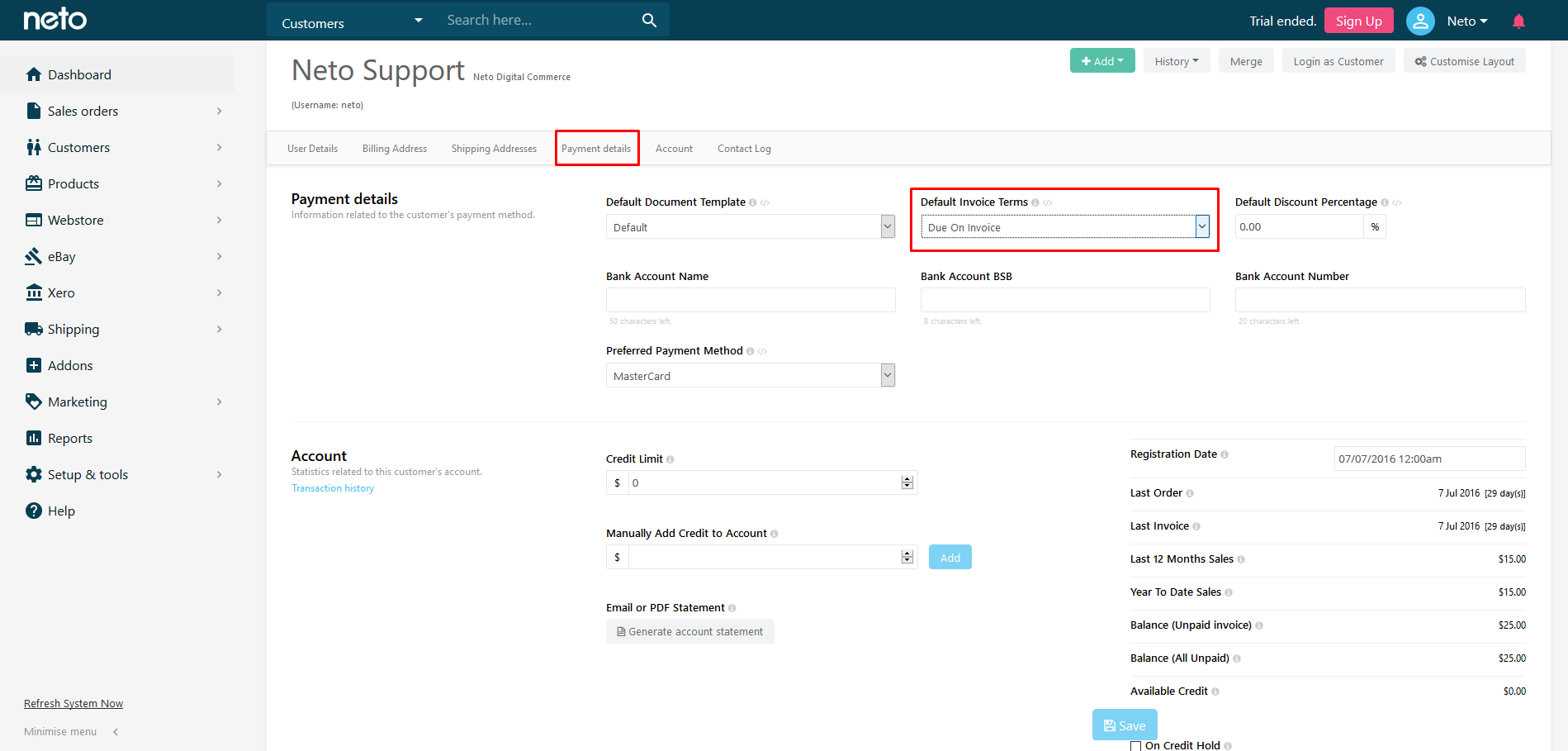Click the user avatar icon
Image resolution: width=1568 pixels, height=751 pixels.
click(x=1420, y=21)
